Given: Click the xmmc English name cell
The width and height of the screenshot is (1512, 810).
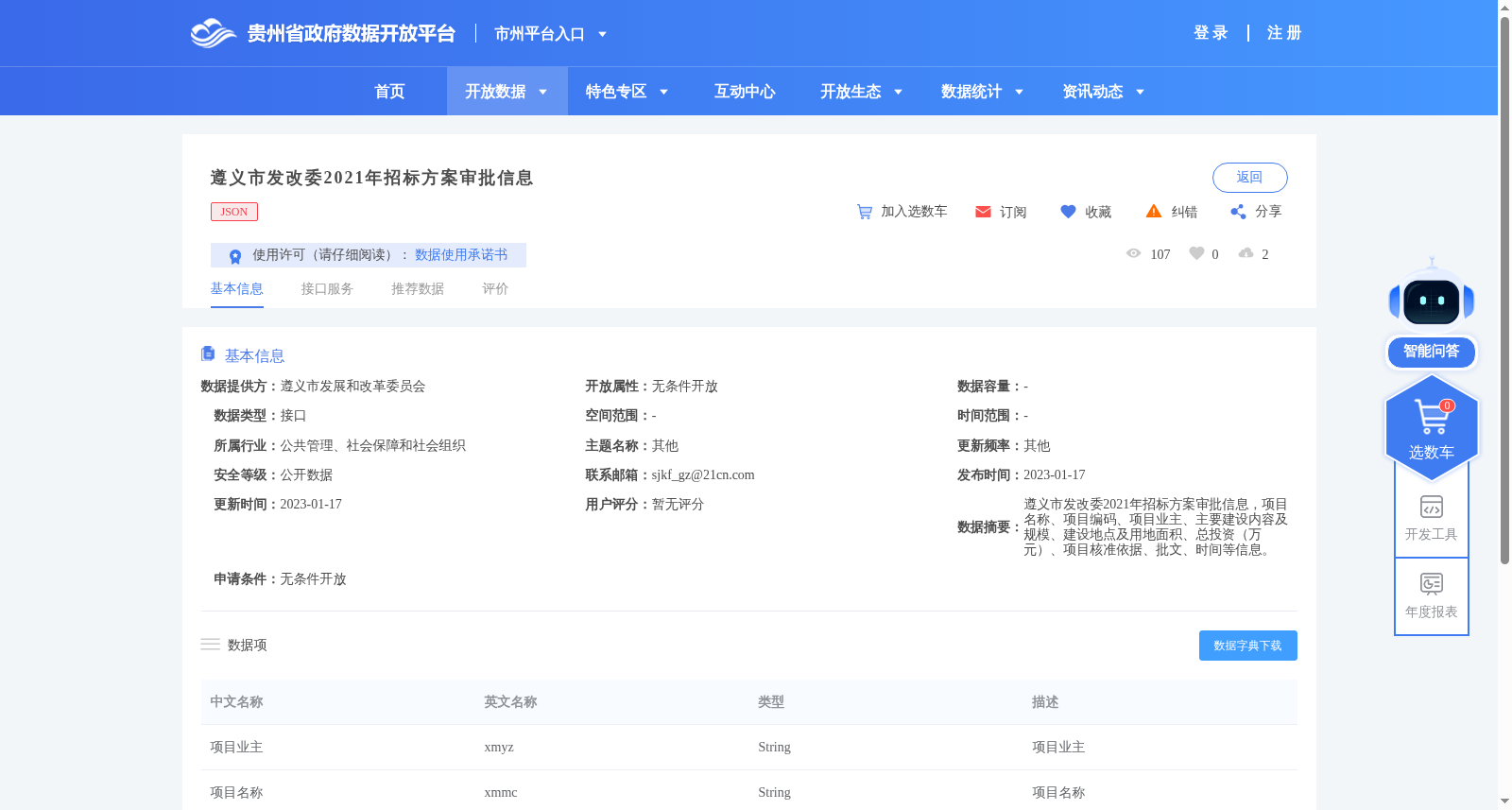Looking at the screenshot, I should 501,793.
